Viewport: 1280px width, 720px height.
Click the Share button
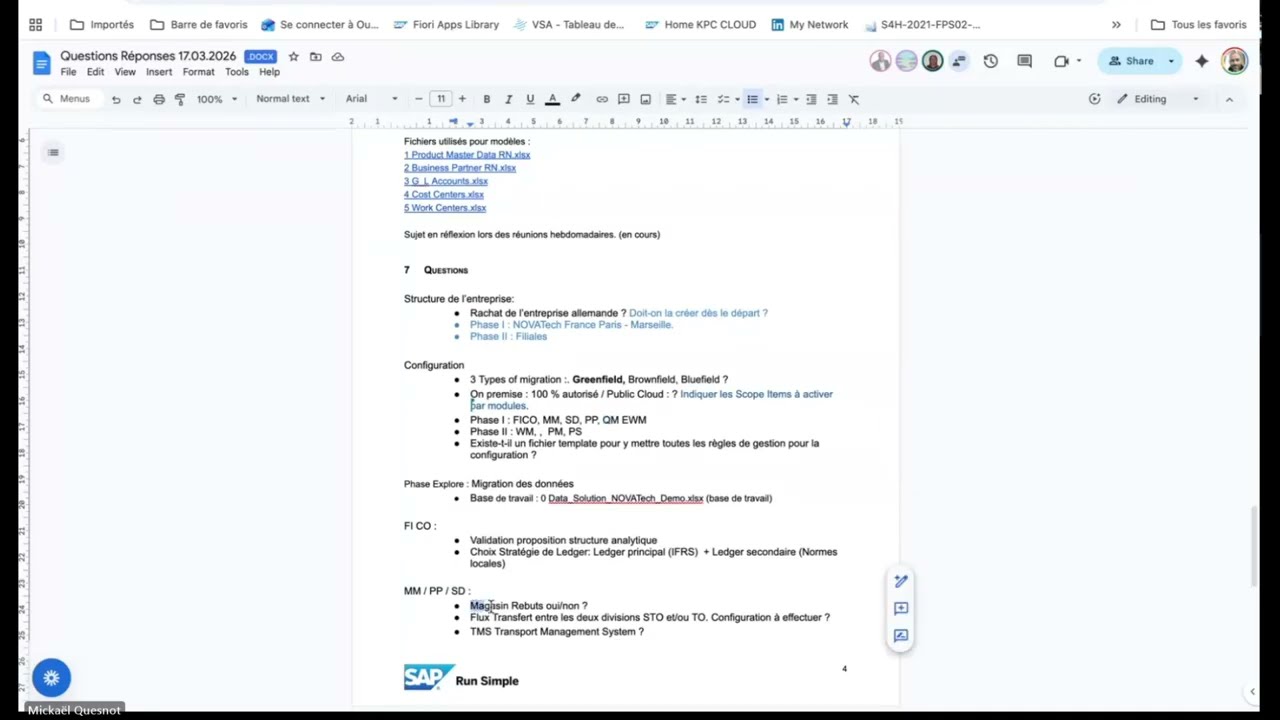click(x=1131, y=61)
